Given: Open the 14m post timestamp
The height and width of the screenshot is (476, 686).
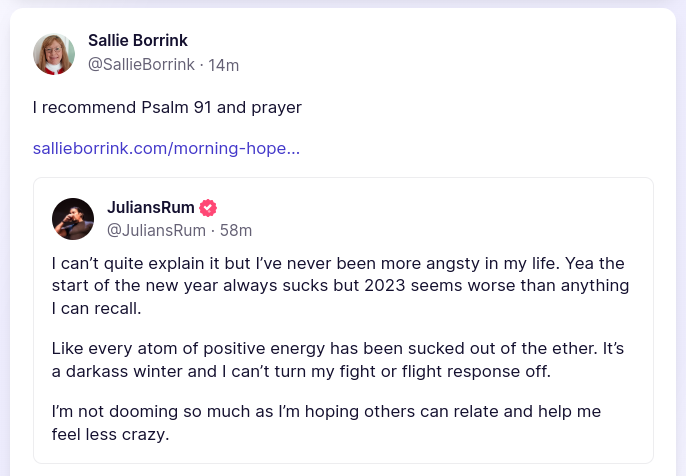Looking at the screenshot, I should 223,65.
